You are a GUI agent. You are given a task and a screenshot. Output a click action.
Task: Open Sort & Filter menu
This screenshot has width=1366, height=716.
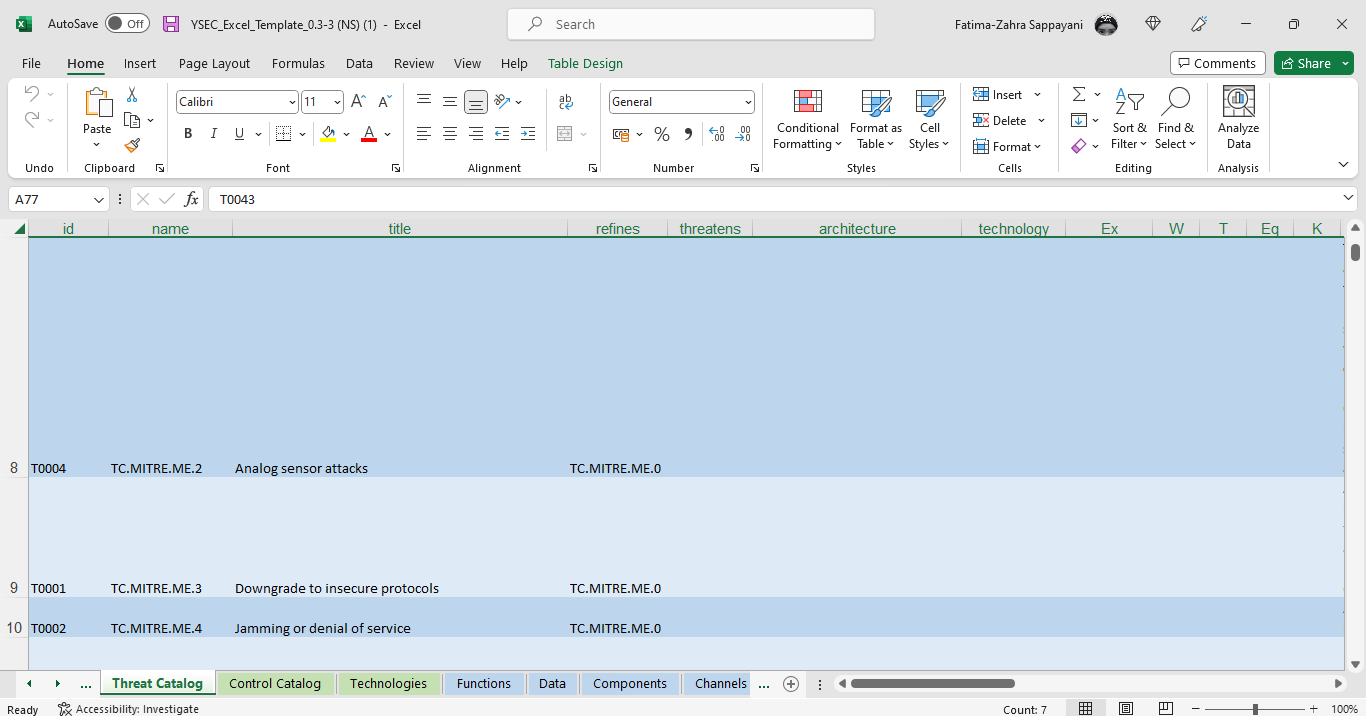1130,120
